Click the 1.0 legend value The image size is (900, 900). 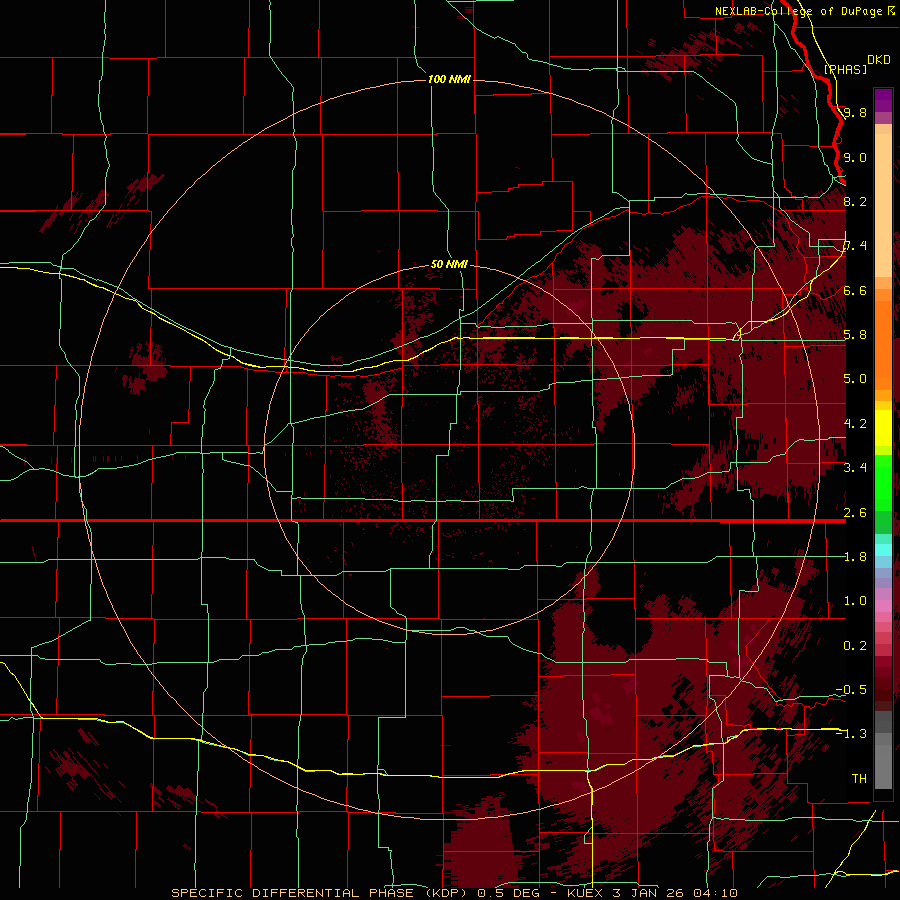click(855, 600)
